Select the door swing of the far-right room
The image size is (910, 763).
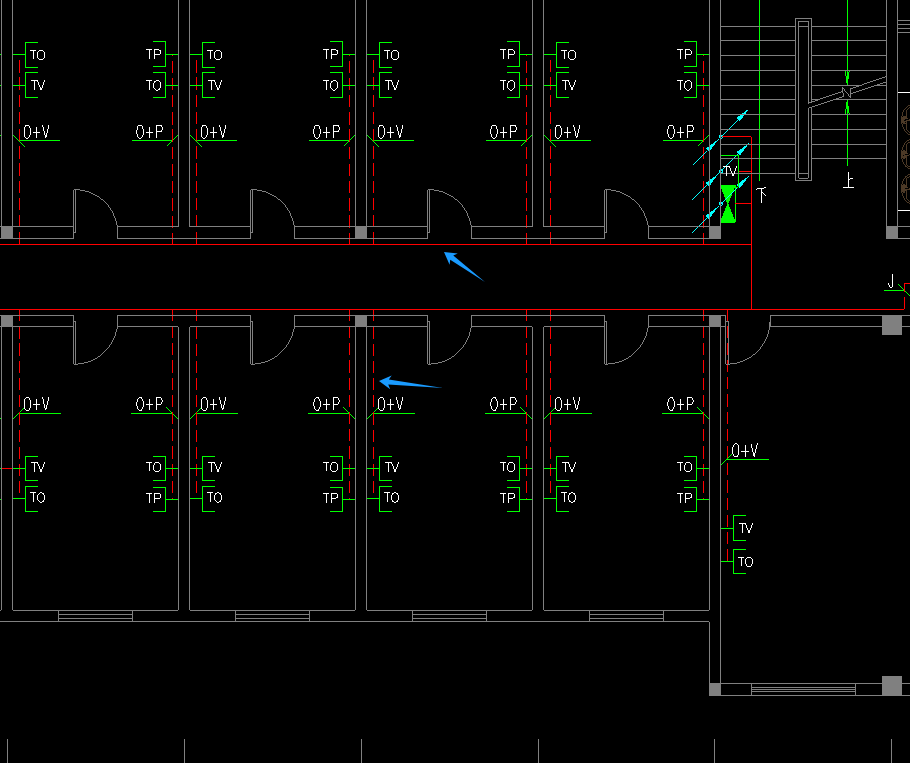(x=748, y=340)
